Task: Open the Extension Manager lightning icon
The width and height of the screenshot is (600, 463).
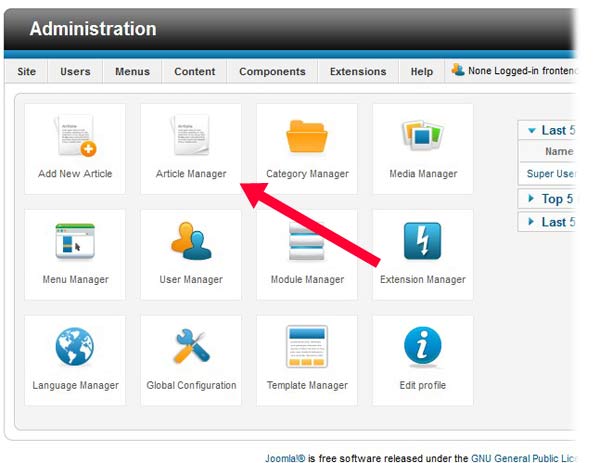Action: [x=422, y=241]
